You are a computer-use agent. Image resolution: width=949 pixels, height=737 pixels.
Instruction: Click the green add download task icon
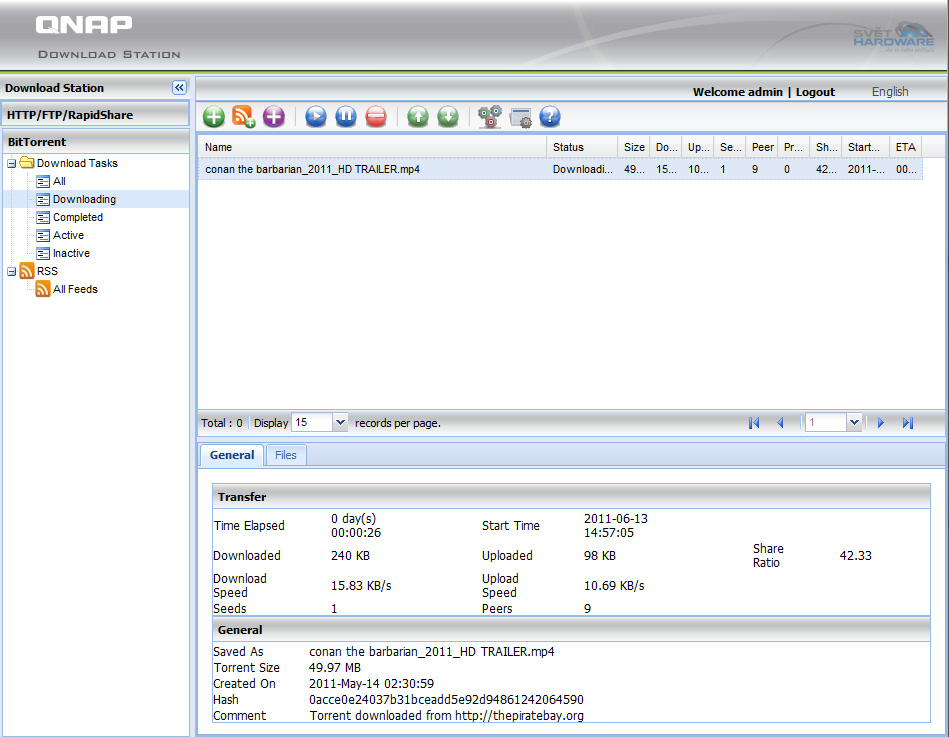click(214, 117)
